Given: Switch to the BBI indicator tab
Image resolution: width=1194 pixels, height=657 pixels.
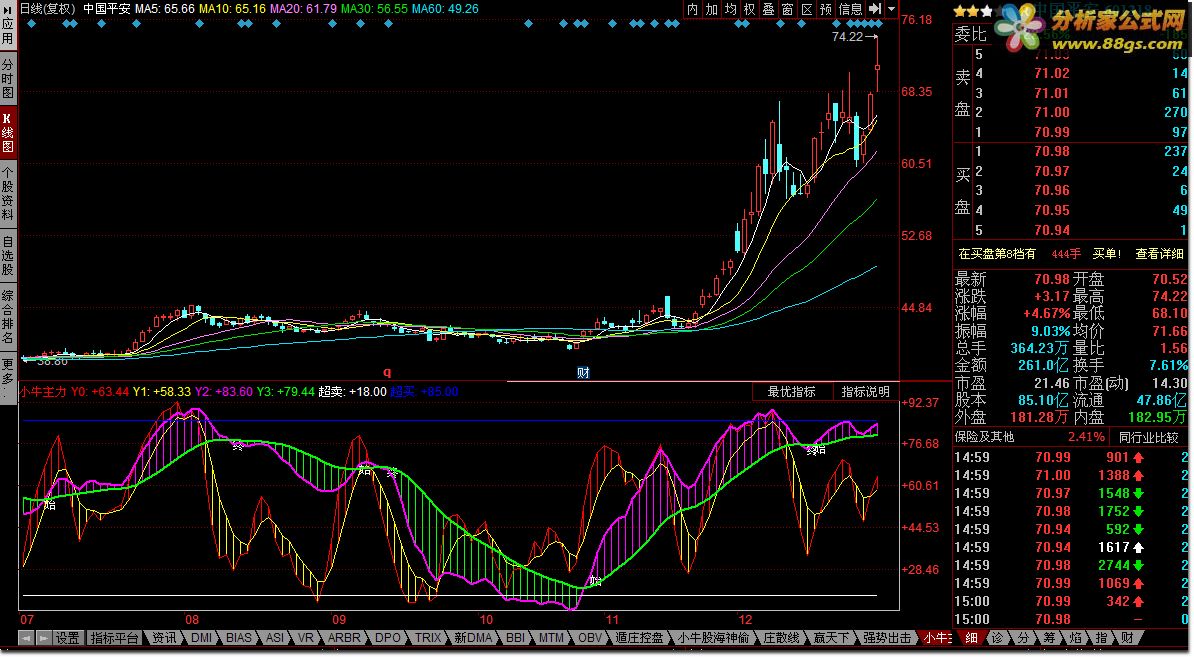Looking at the screenshot, I should coord(515,638).
